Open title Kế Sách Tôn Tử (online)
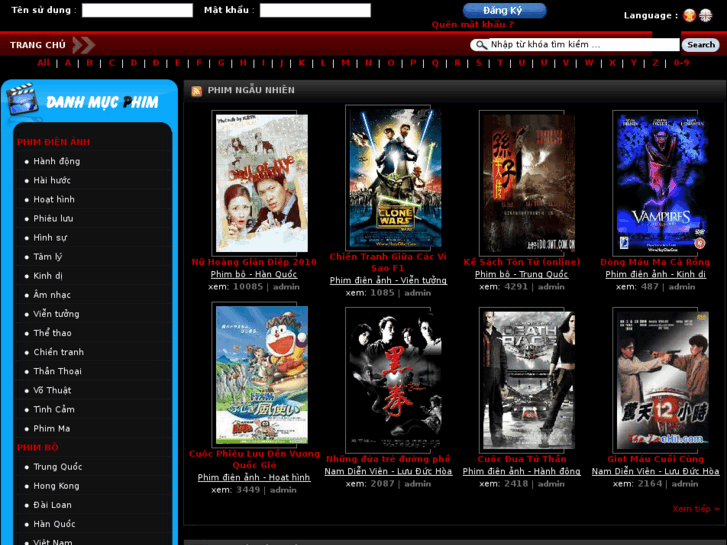727x545 pixels. tap(522, 262)
